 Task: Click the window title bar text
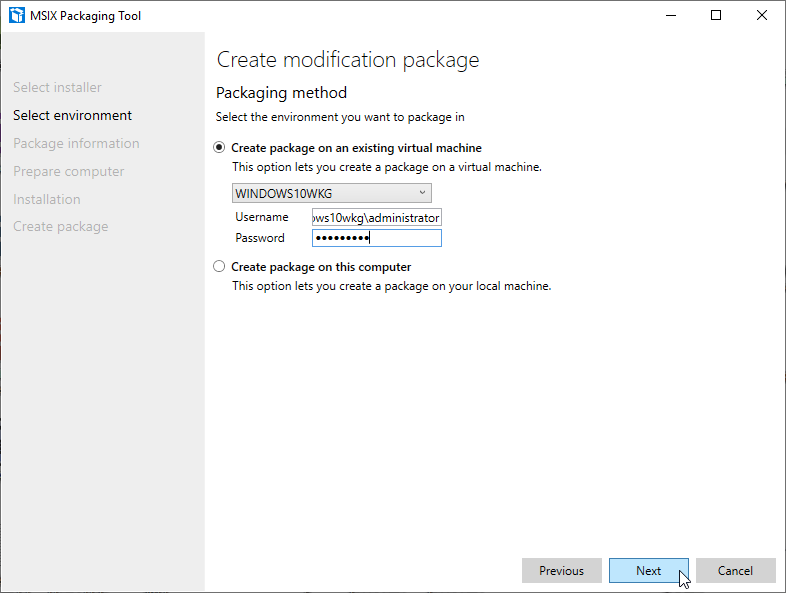(87, 15)
